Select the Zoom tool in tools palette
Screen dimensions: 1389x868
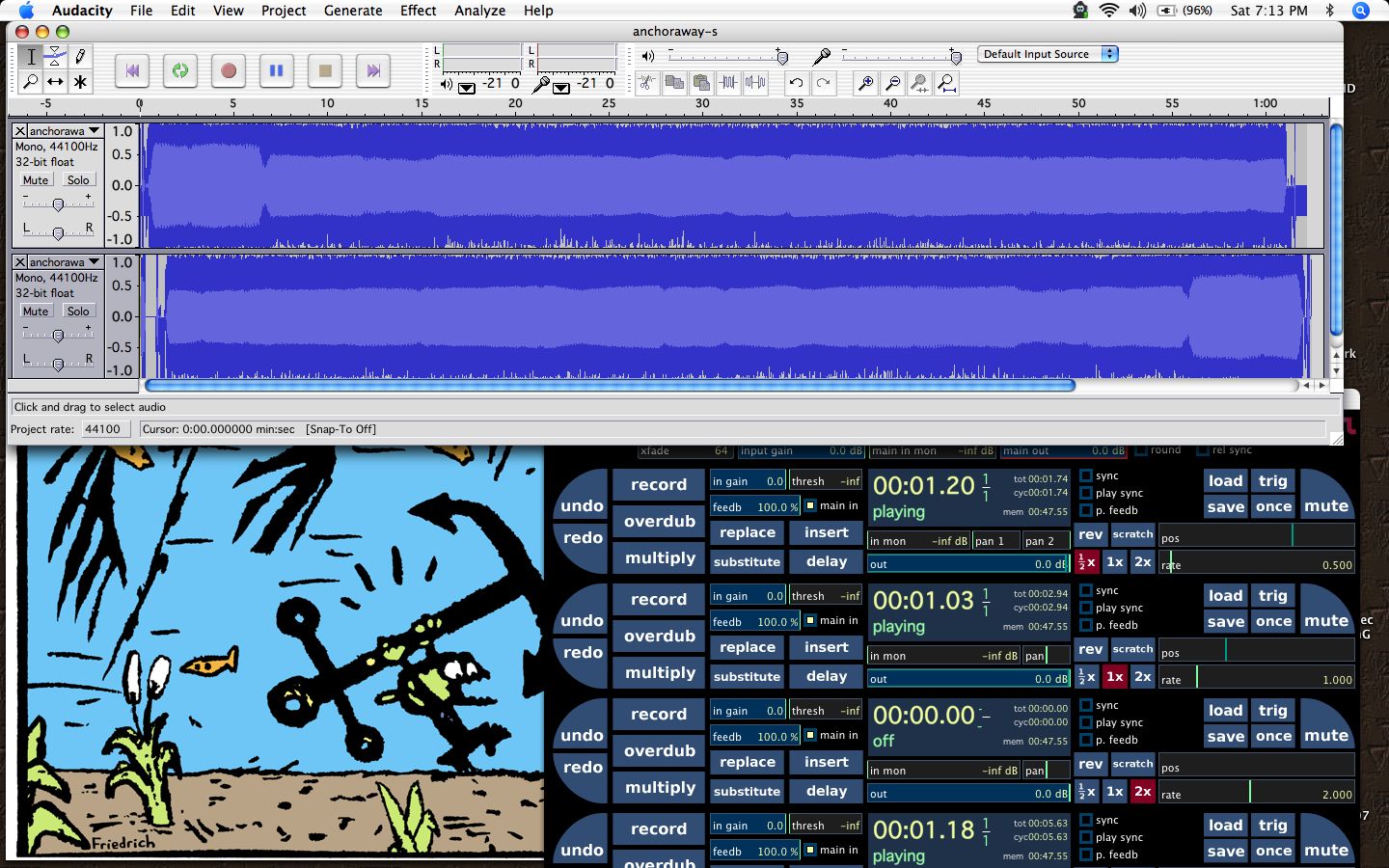coord(31,81)
